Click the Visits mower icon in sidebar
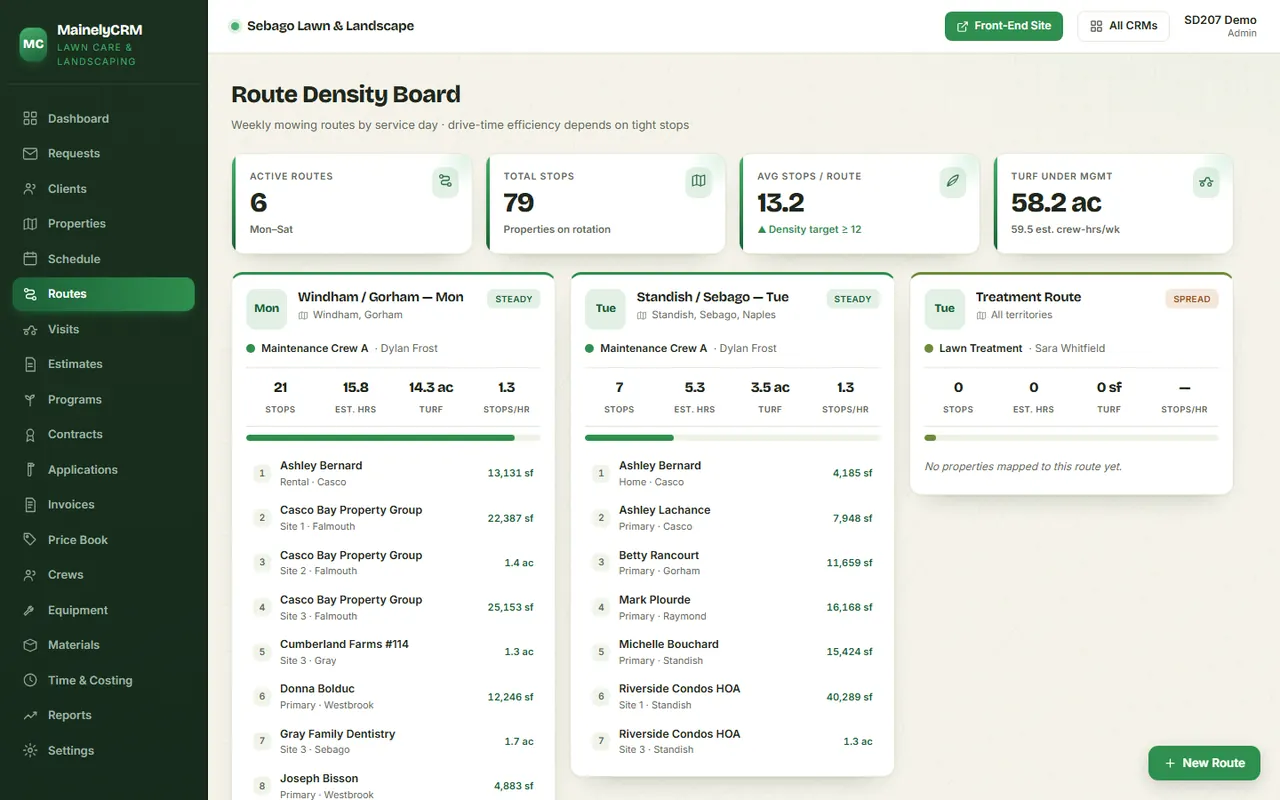Viewport: 1280px width, 800px height. pos(30,329)
